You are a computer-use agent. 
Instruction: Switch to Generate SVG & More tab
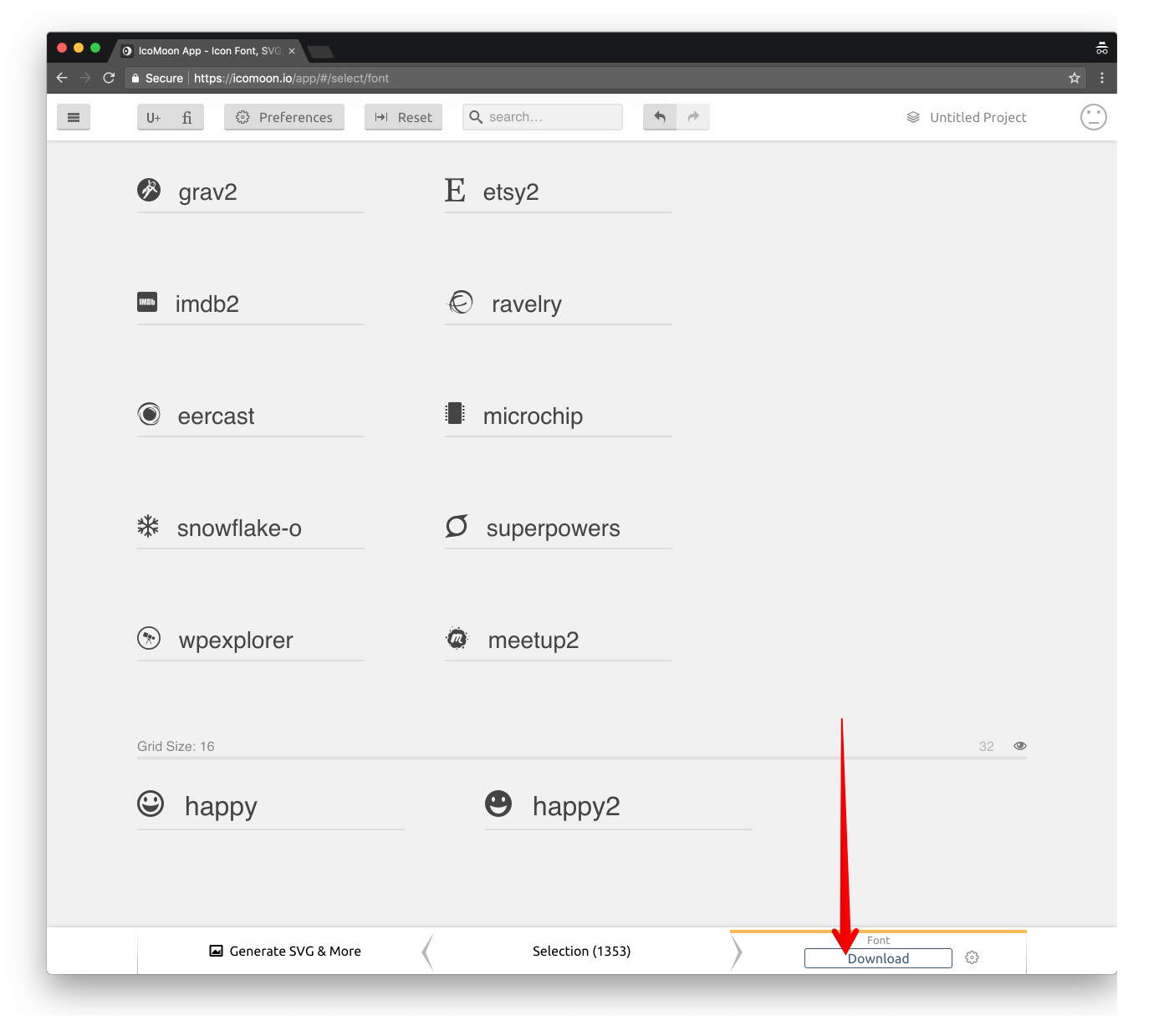pyautogui.click(x=285, y=951)
